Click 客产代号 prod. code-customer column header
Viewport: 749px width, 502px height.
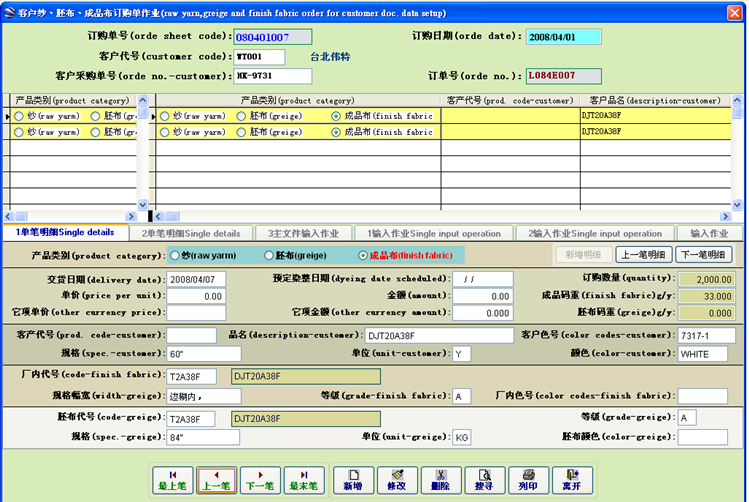[x=510, y=100]
